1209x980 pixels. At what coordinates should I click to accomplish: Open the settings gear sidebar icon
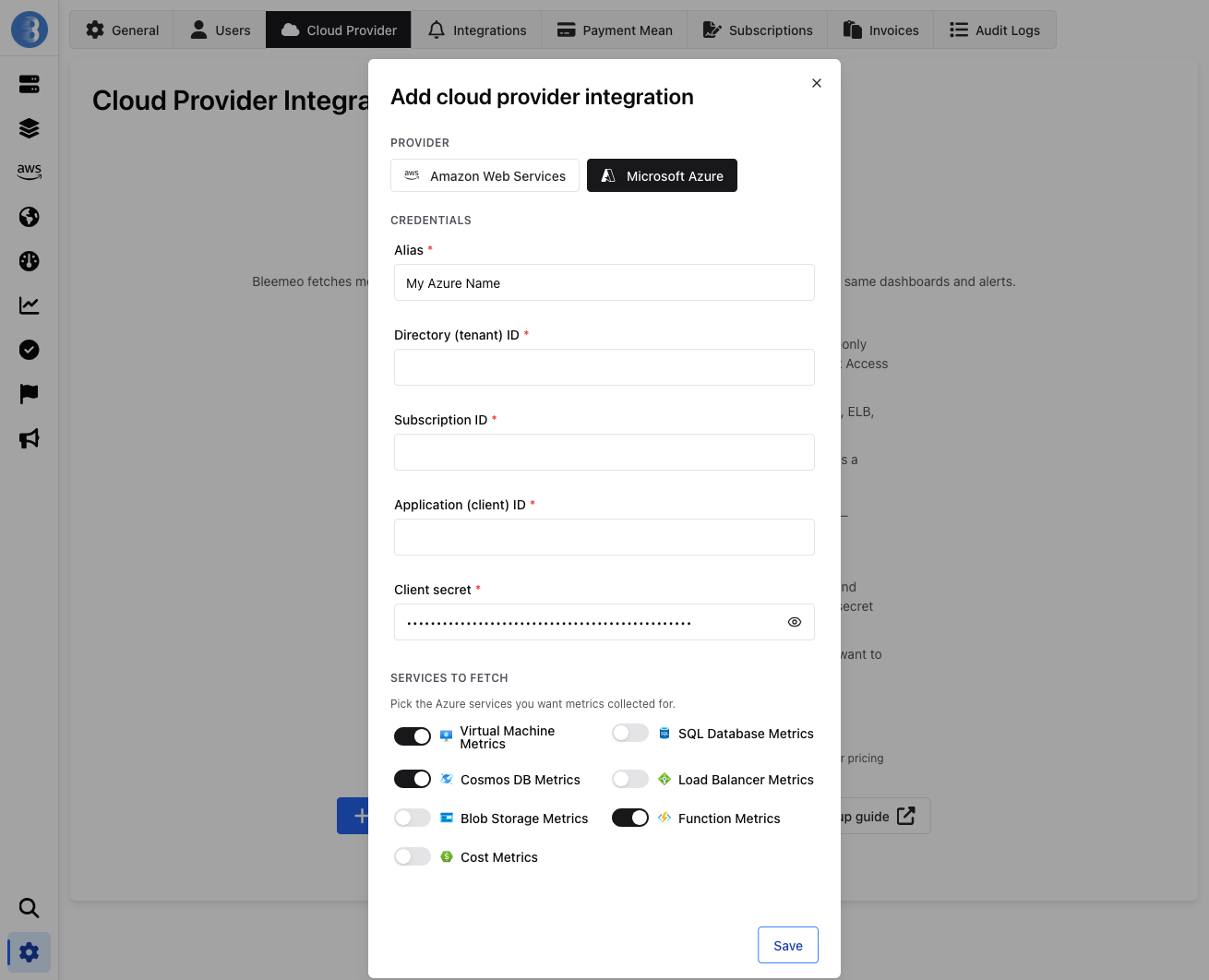point(30,952)
